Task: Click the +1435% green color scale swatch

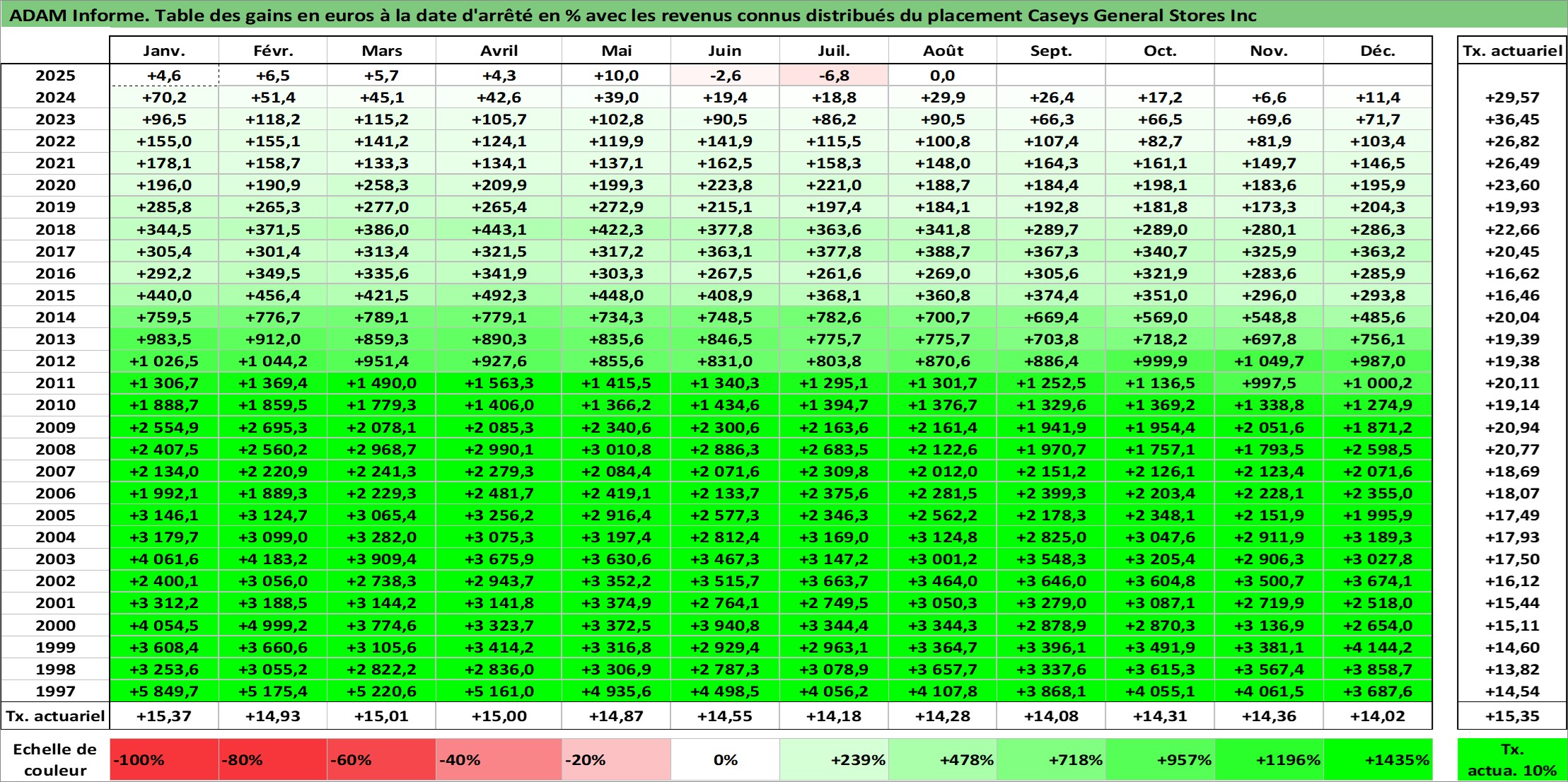Action: click(1378, 760)
